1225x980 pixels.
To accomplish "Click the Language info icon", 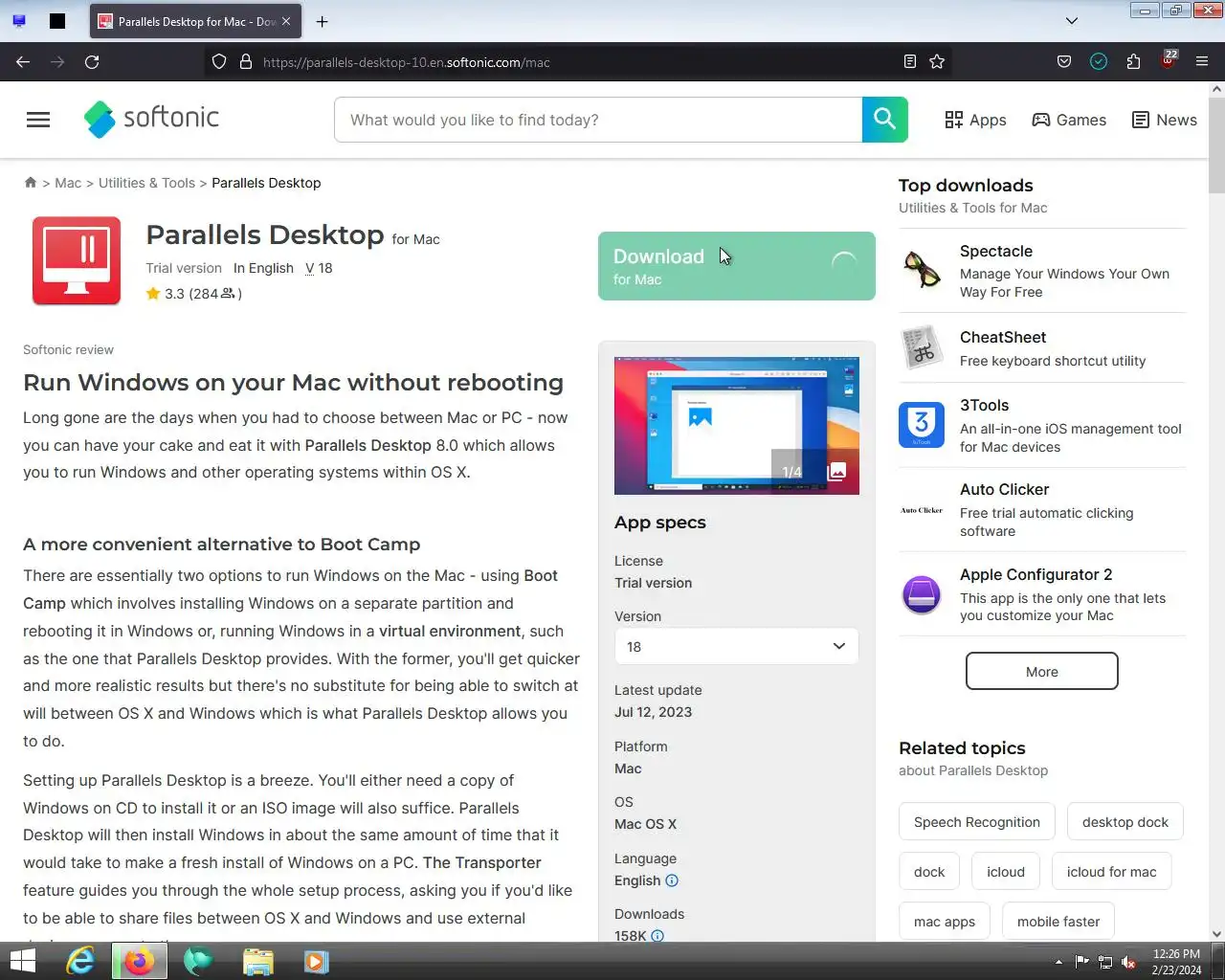I will click(x=672, y=880).
